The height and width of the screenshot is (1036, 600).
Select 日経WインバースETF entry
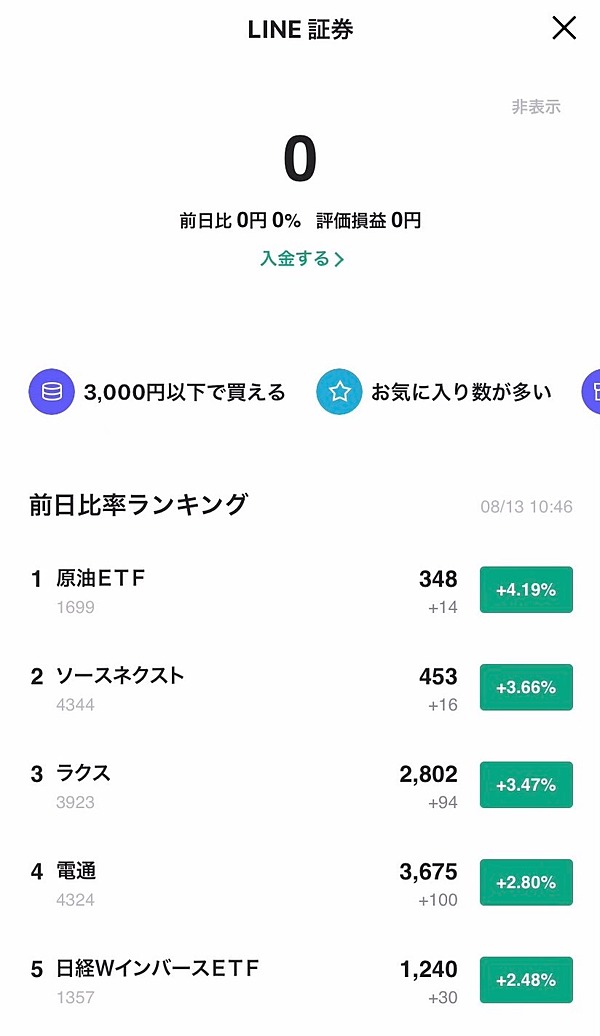point(158,968)
